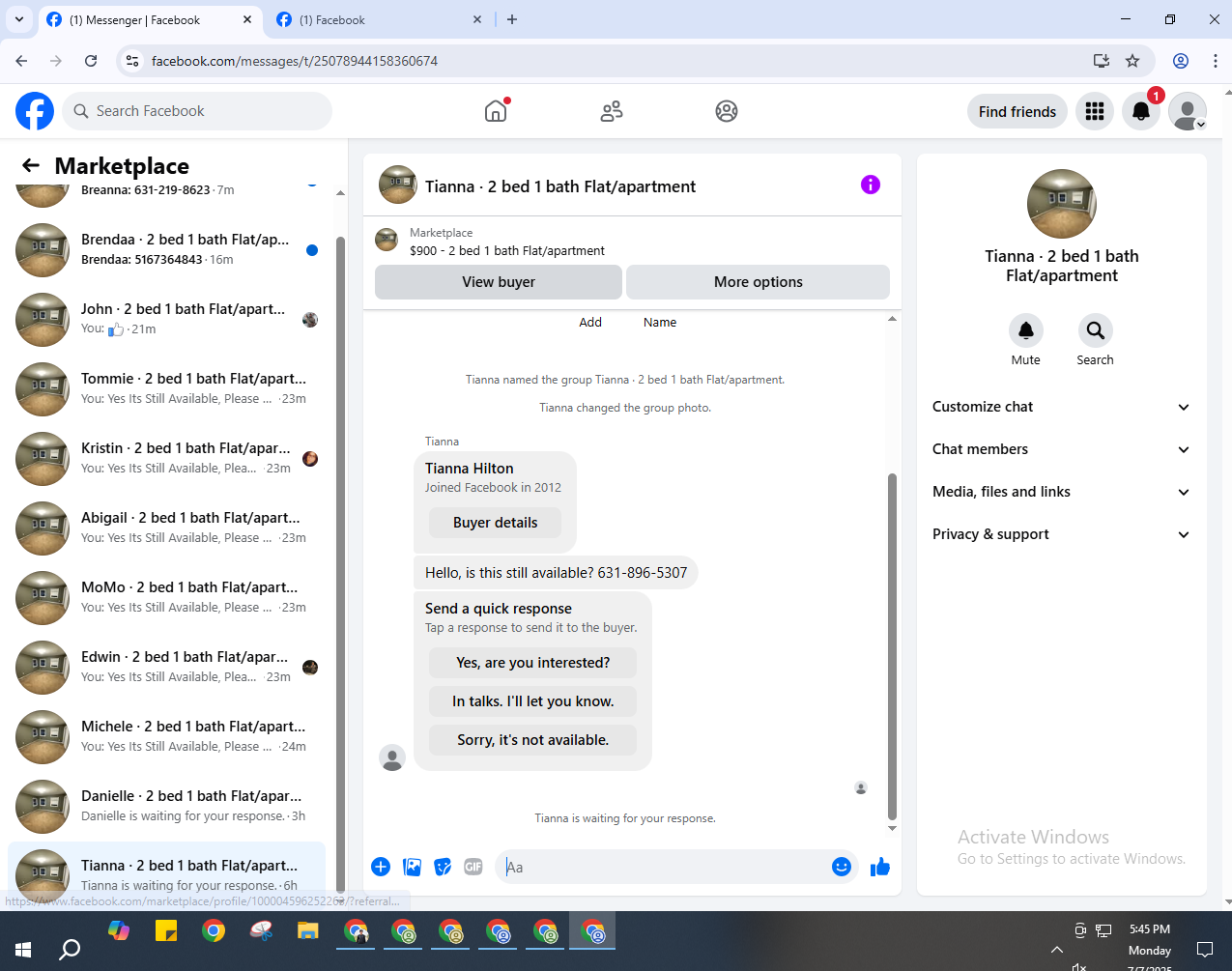Screen dimensions: 1232x971
Task: Open the emoji picker
Action: click(842, 867)
